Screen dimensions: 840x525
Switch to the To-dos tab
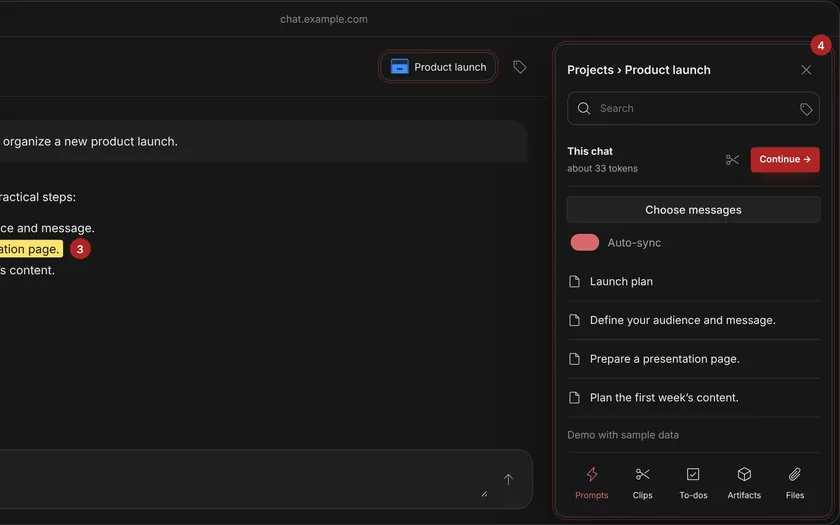[693, 483]
